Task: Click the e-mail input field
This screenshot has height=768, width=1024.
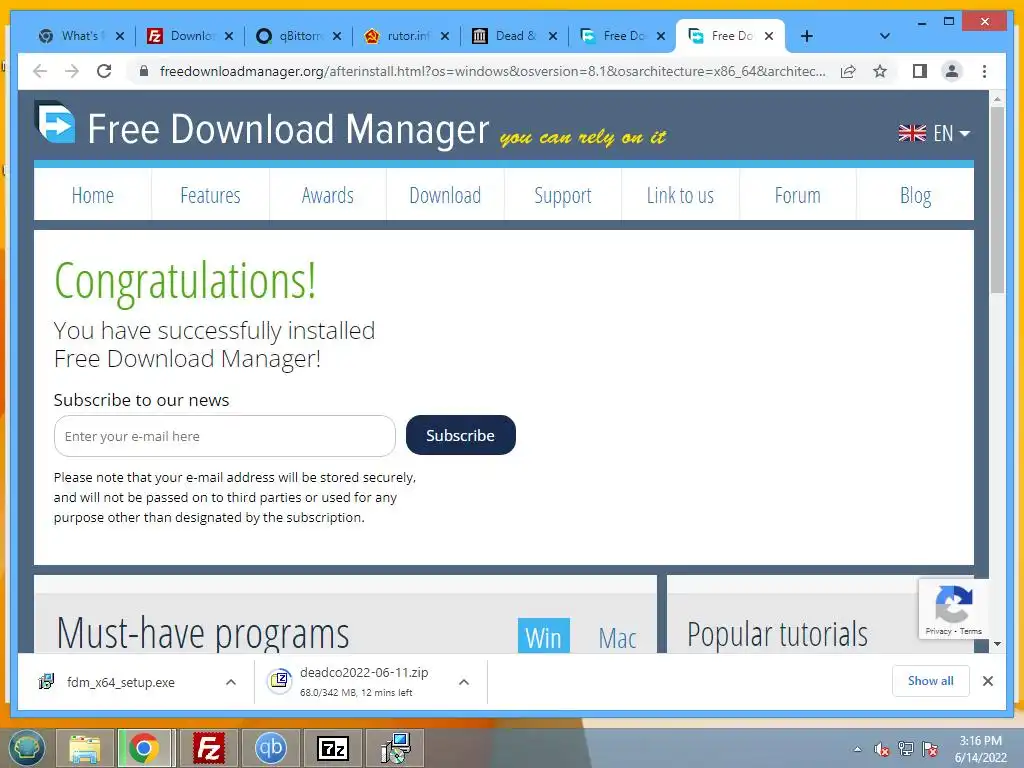Action: click(x=225, y=436)
